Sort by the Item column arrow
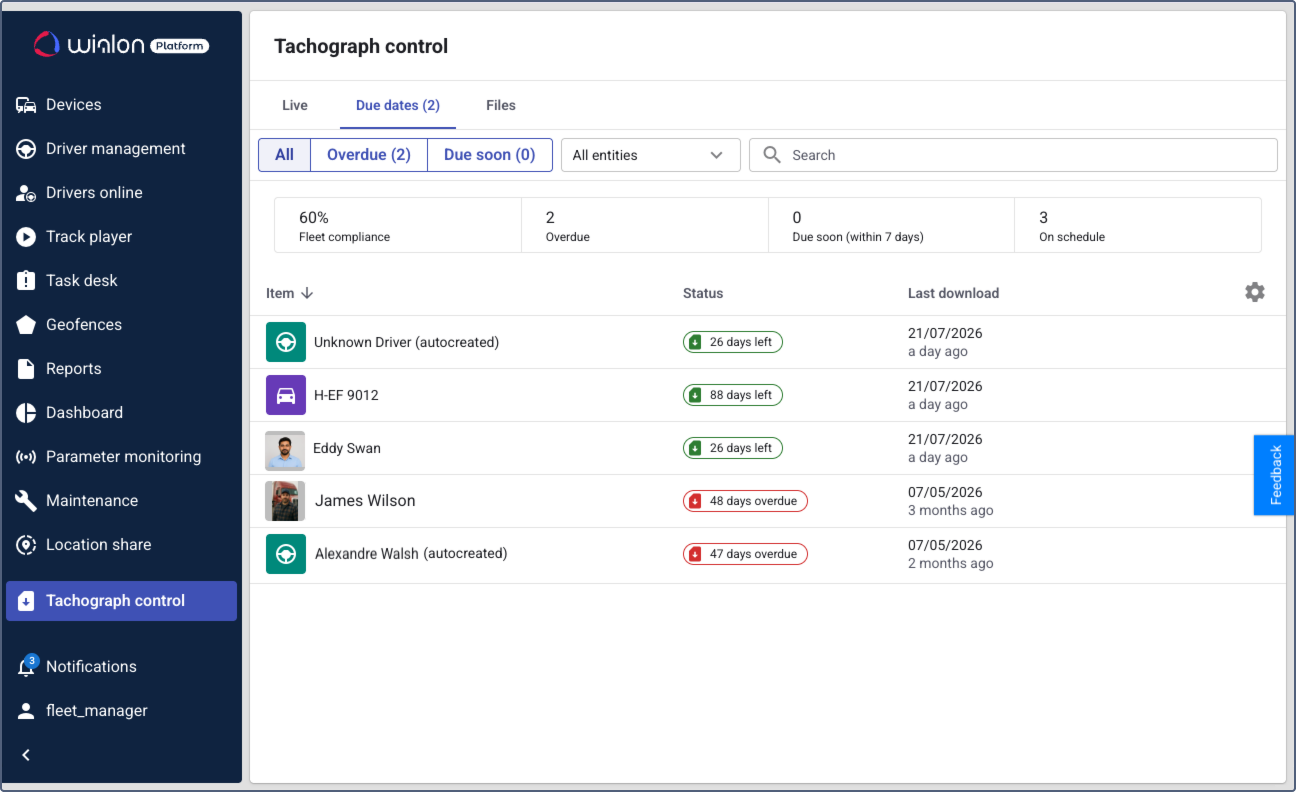 point(308,293)
